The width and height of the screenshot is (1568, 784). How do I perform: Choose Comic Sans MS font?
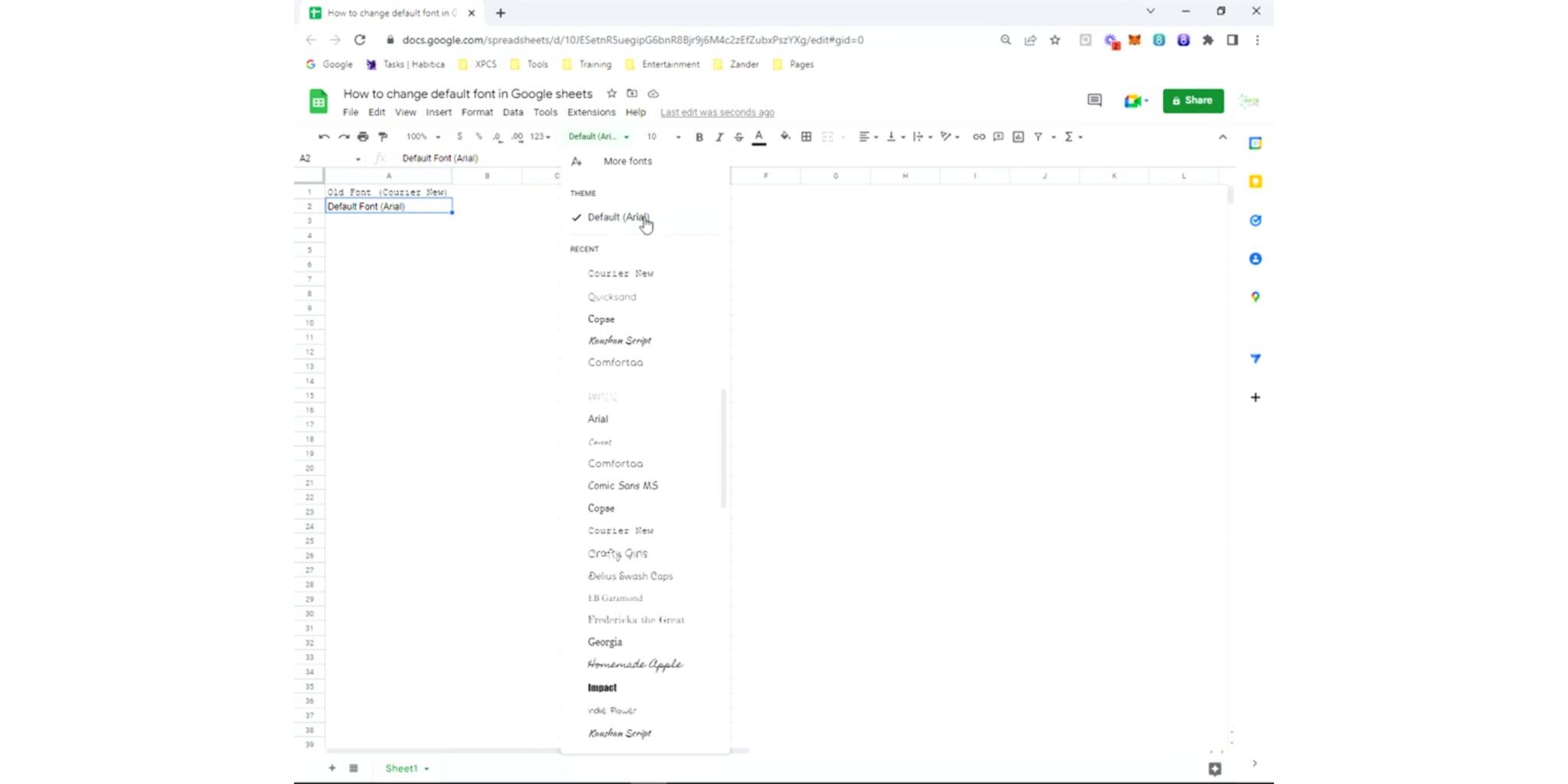pyautogui.click(x=622, y=486)
